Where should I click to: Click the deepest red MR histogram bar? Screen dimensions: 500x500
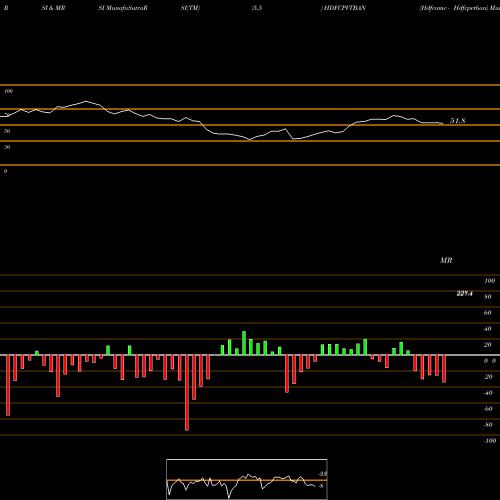click(187, 393)
